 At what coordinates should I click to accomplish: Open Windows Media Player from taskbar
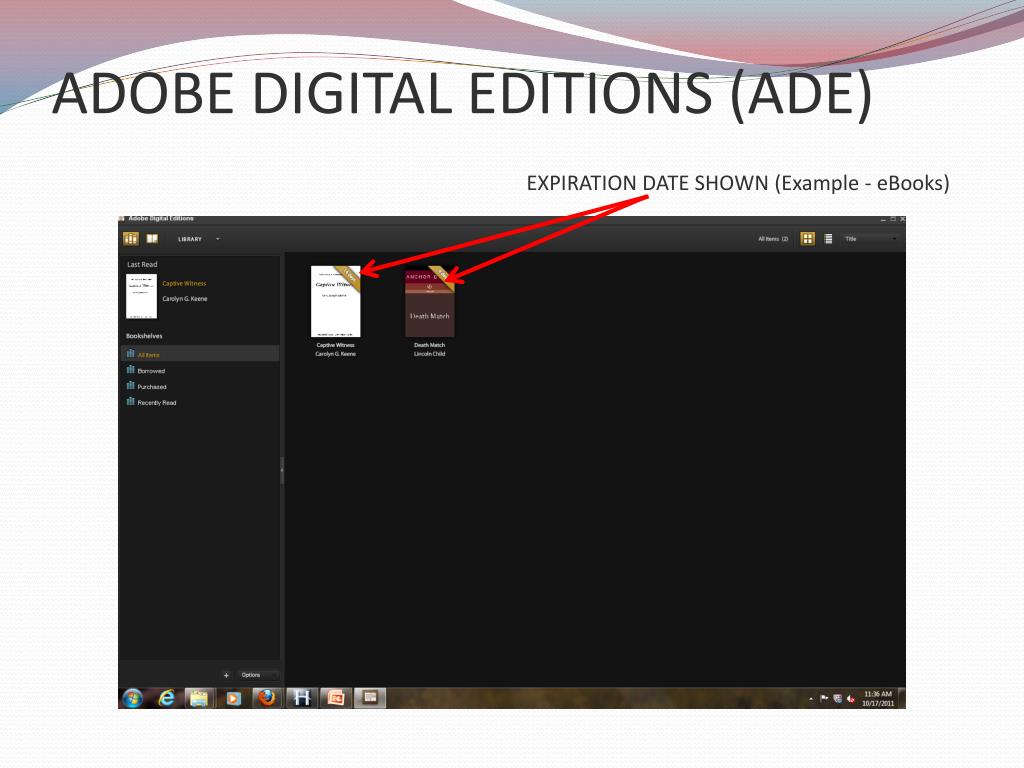click(x=233, y=698)
